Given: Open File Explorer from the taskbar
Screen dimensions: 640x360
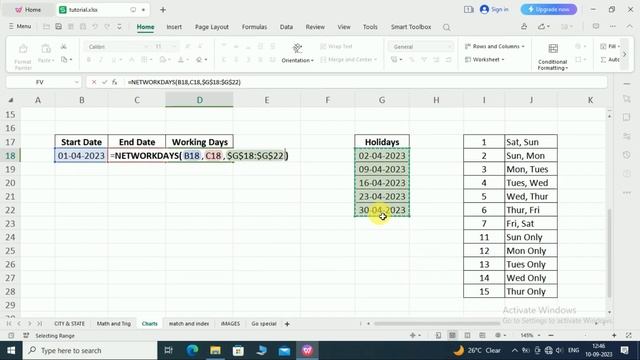Looking at the screenshot, I should coord(215,350).
